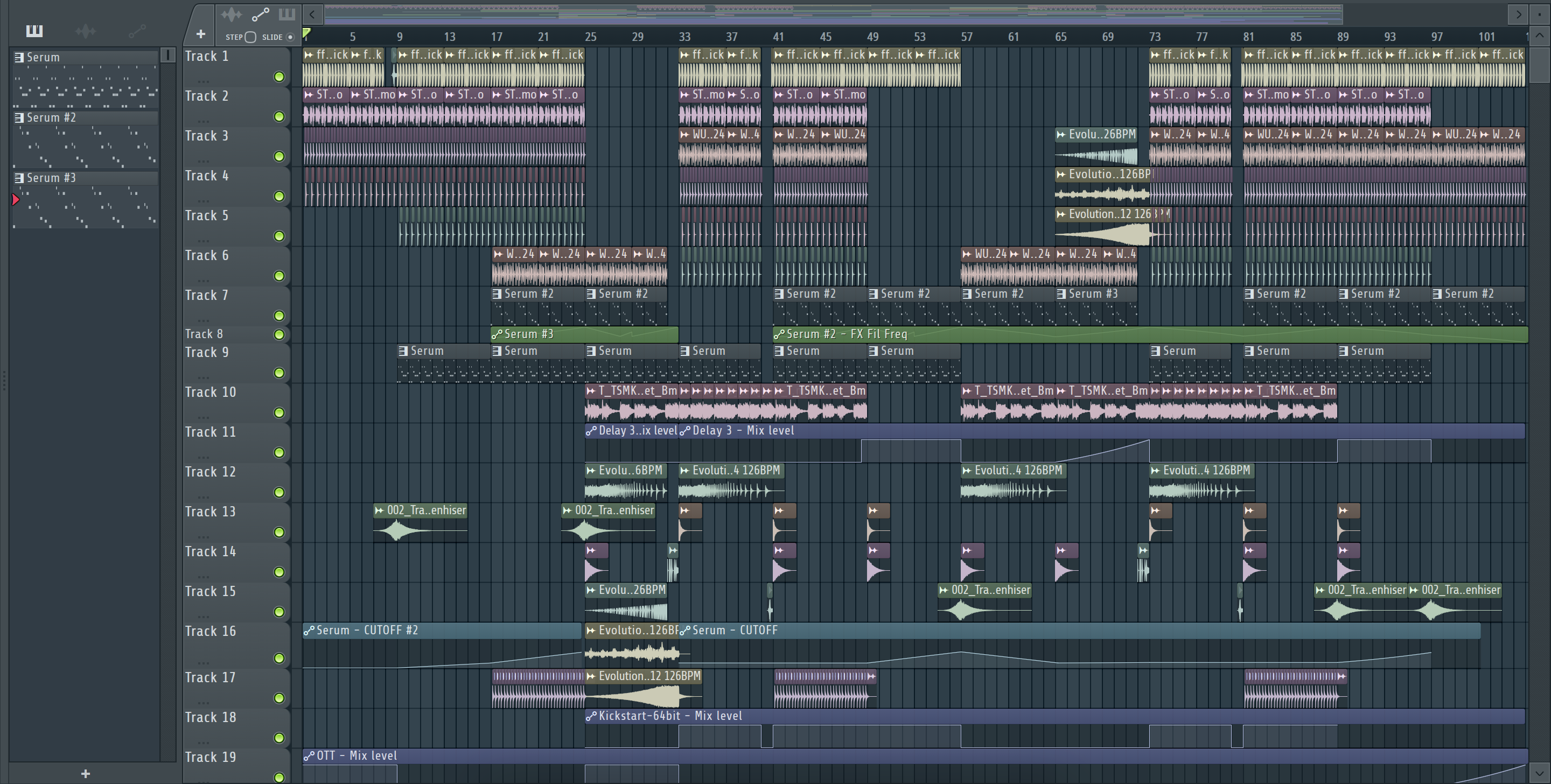The image size is (1551, 784).
Task: Click the picker panel scrollbar handle beside Serum
Action: point(168,55)
